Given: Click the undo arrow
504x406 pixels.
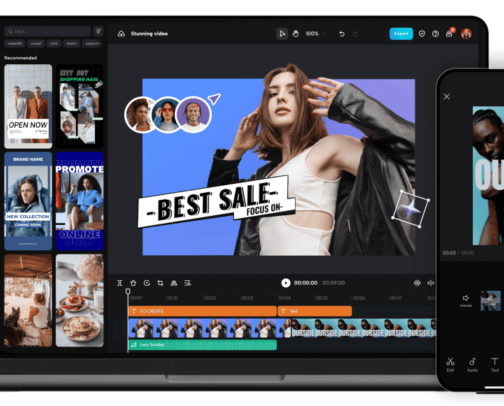Looking at the screenshot, I should [342, 34].
